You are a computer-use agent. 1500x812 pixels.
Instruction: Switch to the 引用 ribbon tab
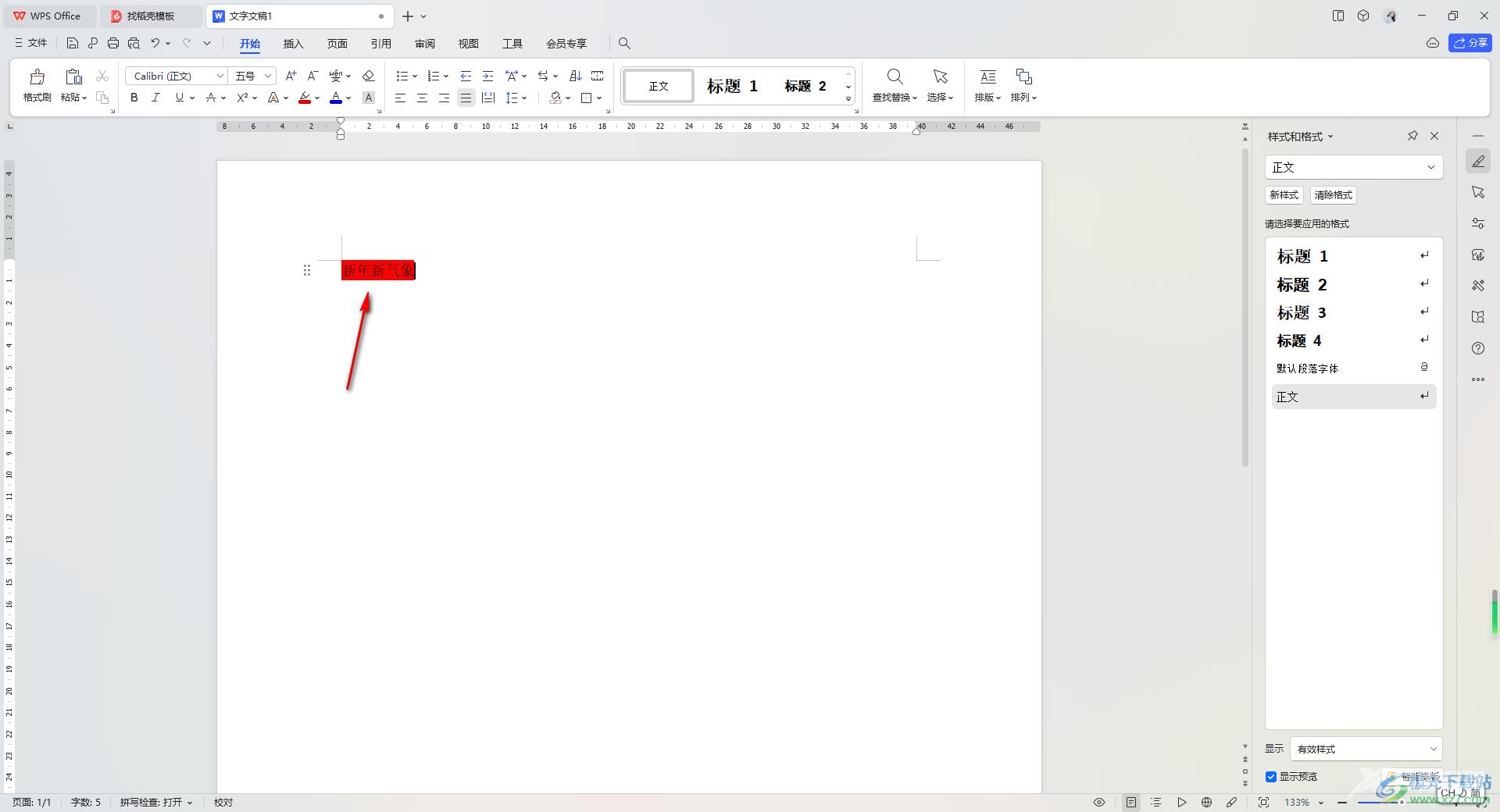380,44
